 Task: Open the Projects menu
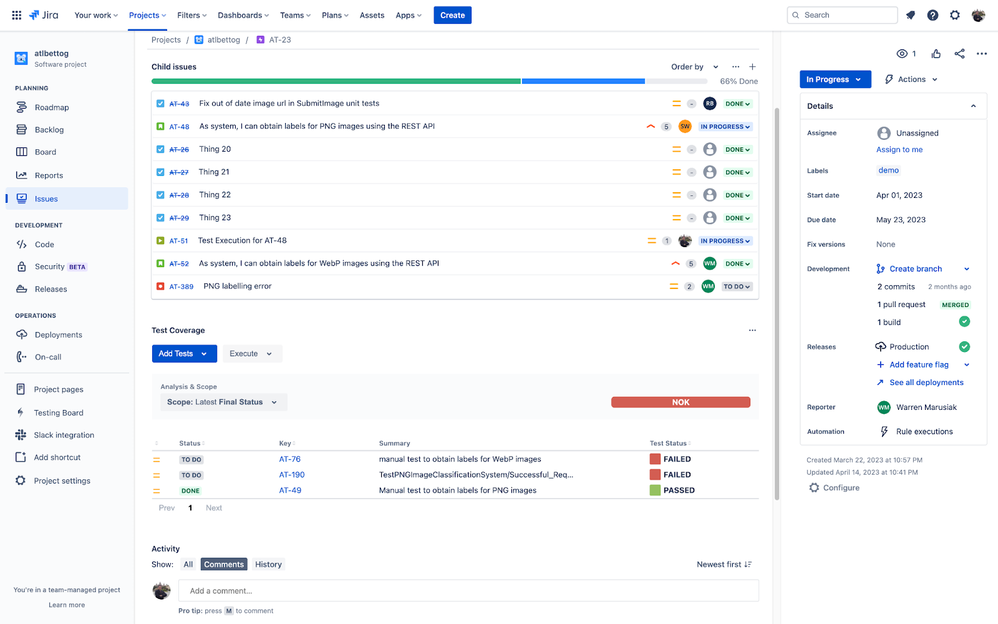pyautogui.click(x=147, y=15)
